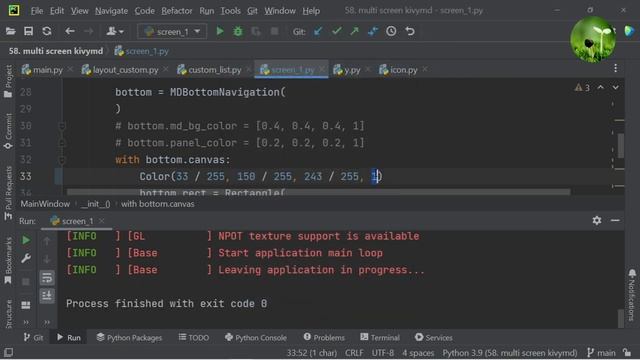The width and height of the screenshot is (640, 360).
Task: Open the Refactor menu
Action: (176, 11)
